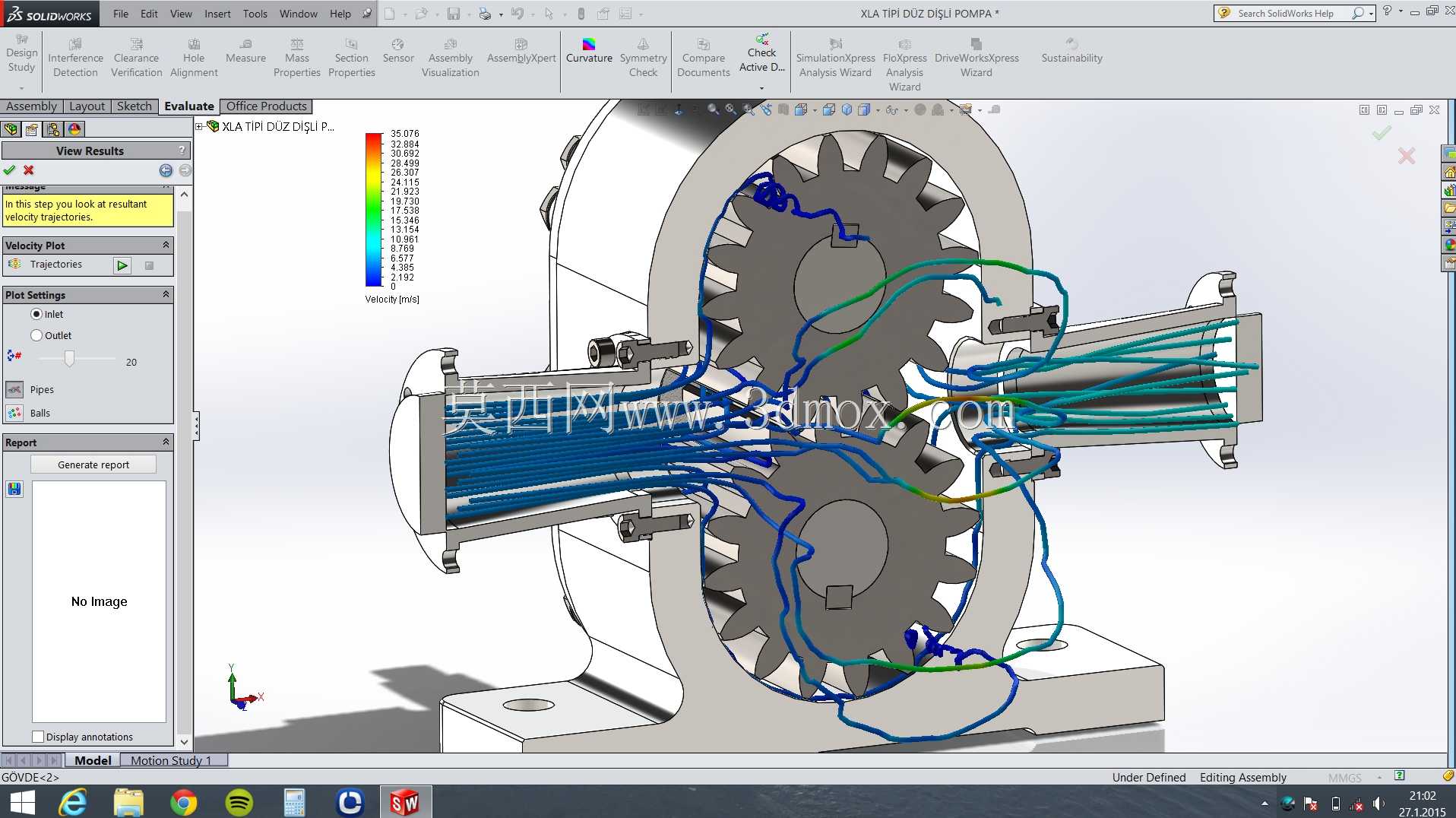The image size is (1456, 818).
Task: Click the Curvature tool
Action: point(589,52)
